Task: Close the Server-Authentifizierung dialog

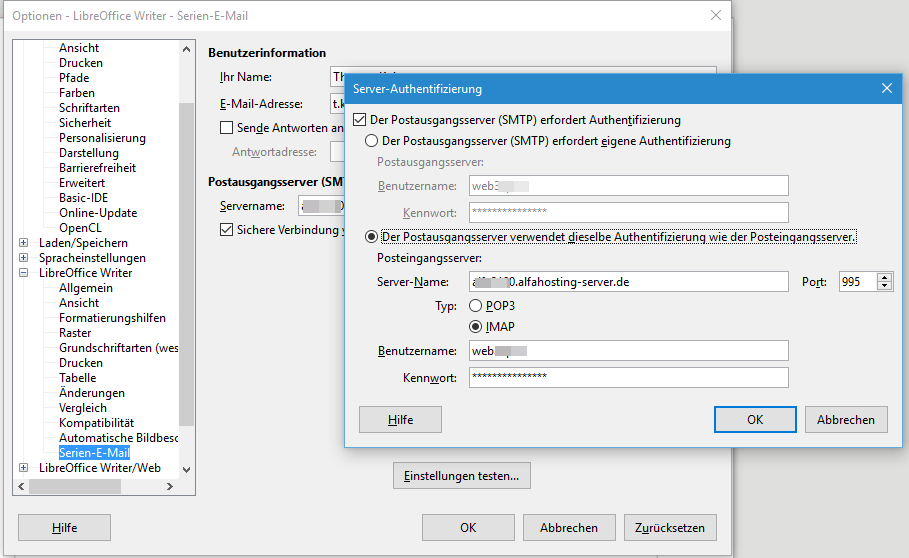Action: (x=887, y=88)
